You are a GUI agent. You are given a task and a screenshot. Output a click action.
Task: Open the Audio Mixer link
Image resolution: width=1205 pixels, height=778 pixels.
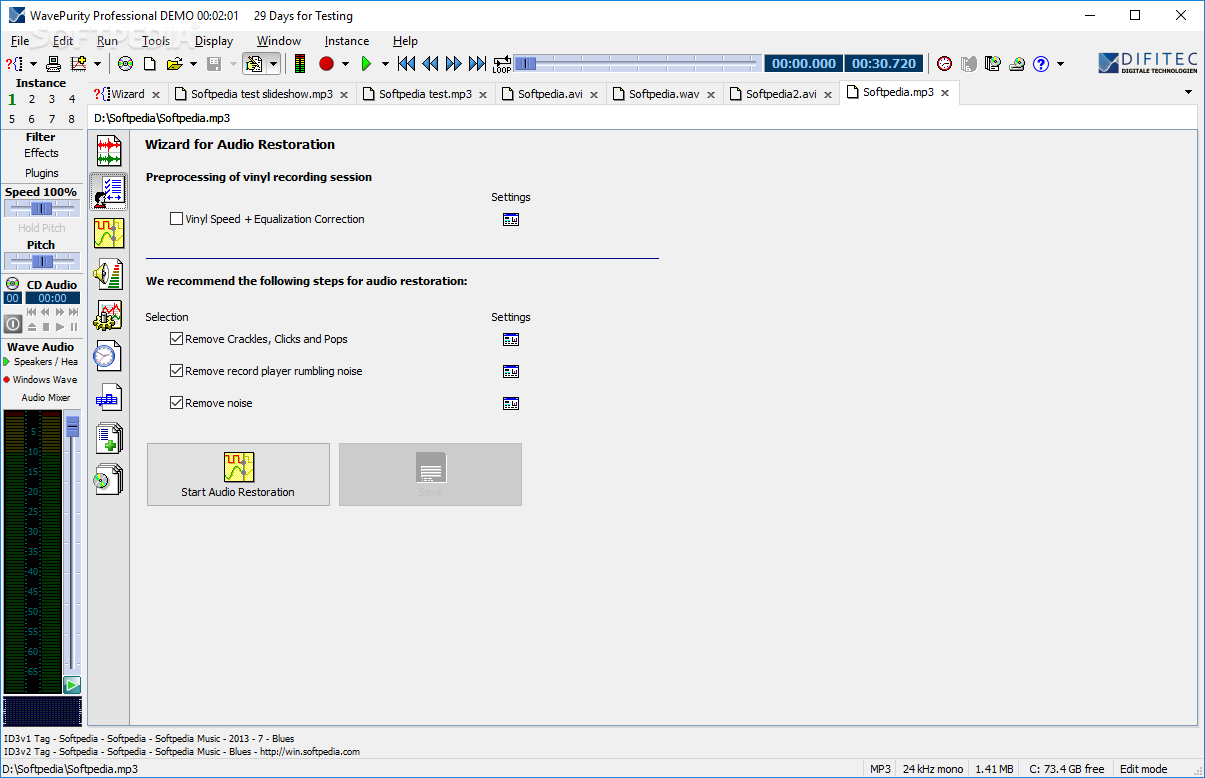pyautogui.click(x=46, y=397)
